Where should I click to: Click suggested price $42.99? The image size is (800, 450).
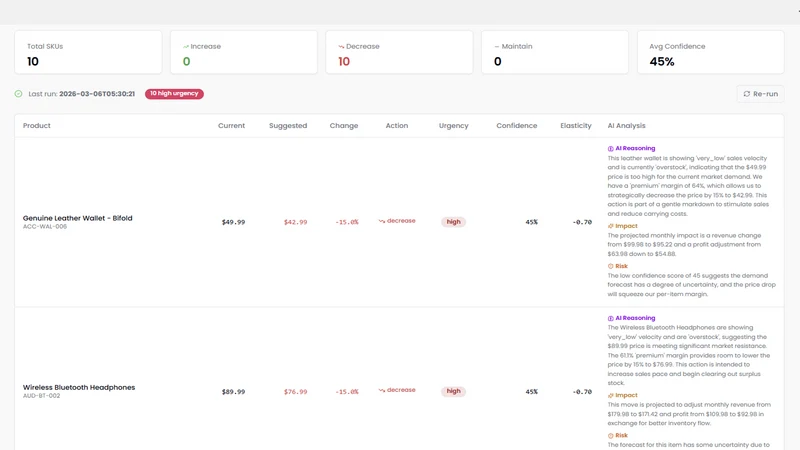point(295,222)
